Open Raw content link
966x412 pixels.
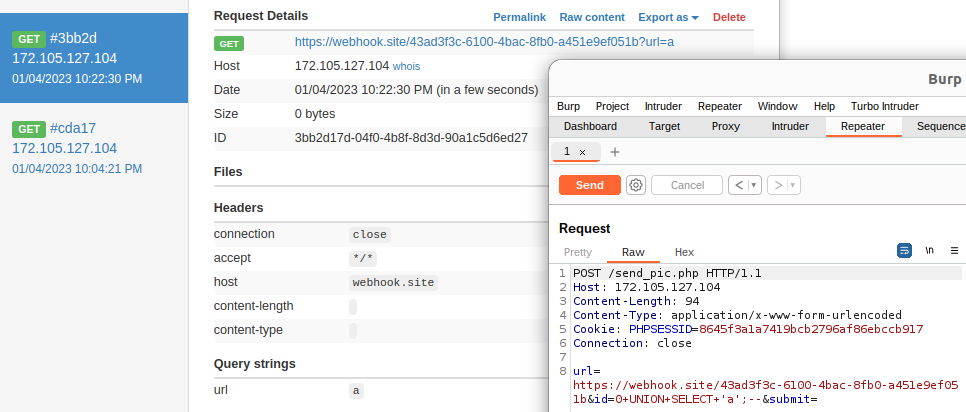pos(592,17)
